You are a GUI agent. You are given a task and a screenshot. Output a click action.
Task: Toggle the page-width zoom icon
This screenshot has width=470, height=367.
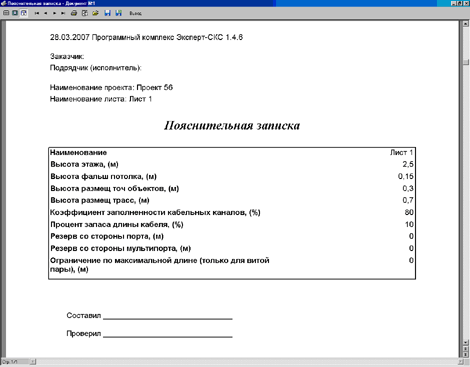24,13
